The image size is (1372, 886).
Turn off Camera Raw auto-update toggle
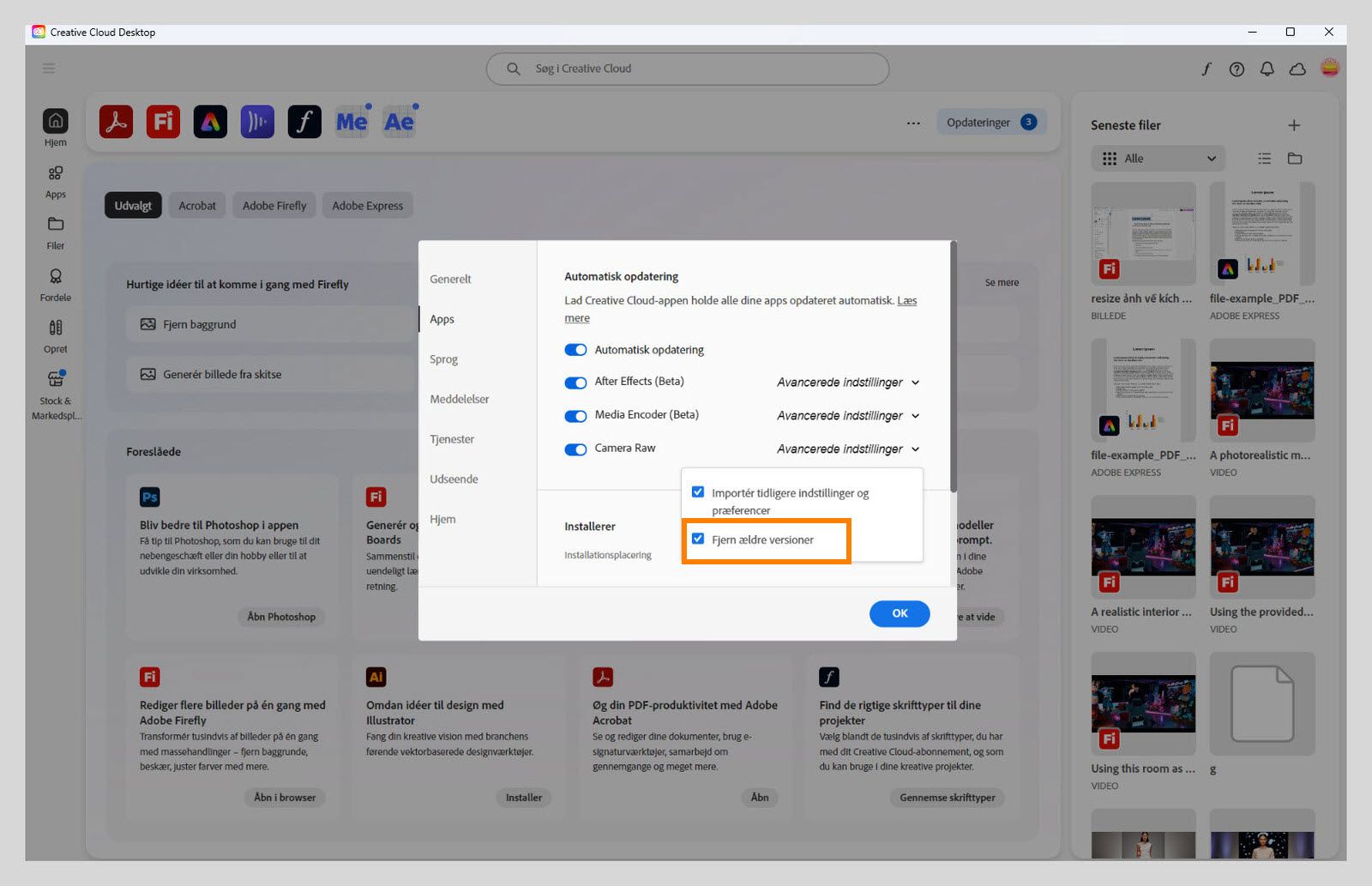pyautogui.click(x=575, y=449)
